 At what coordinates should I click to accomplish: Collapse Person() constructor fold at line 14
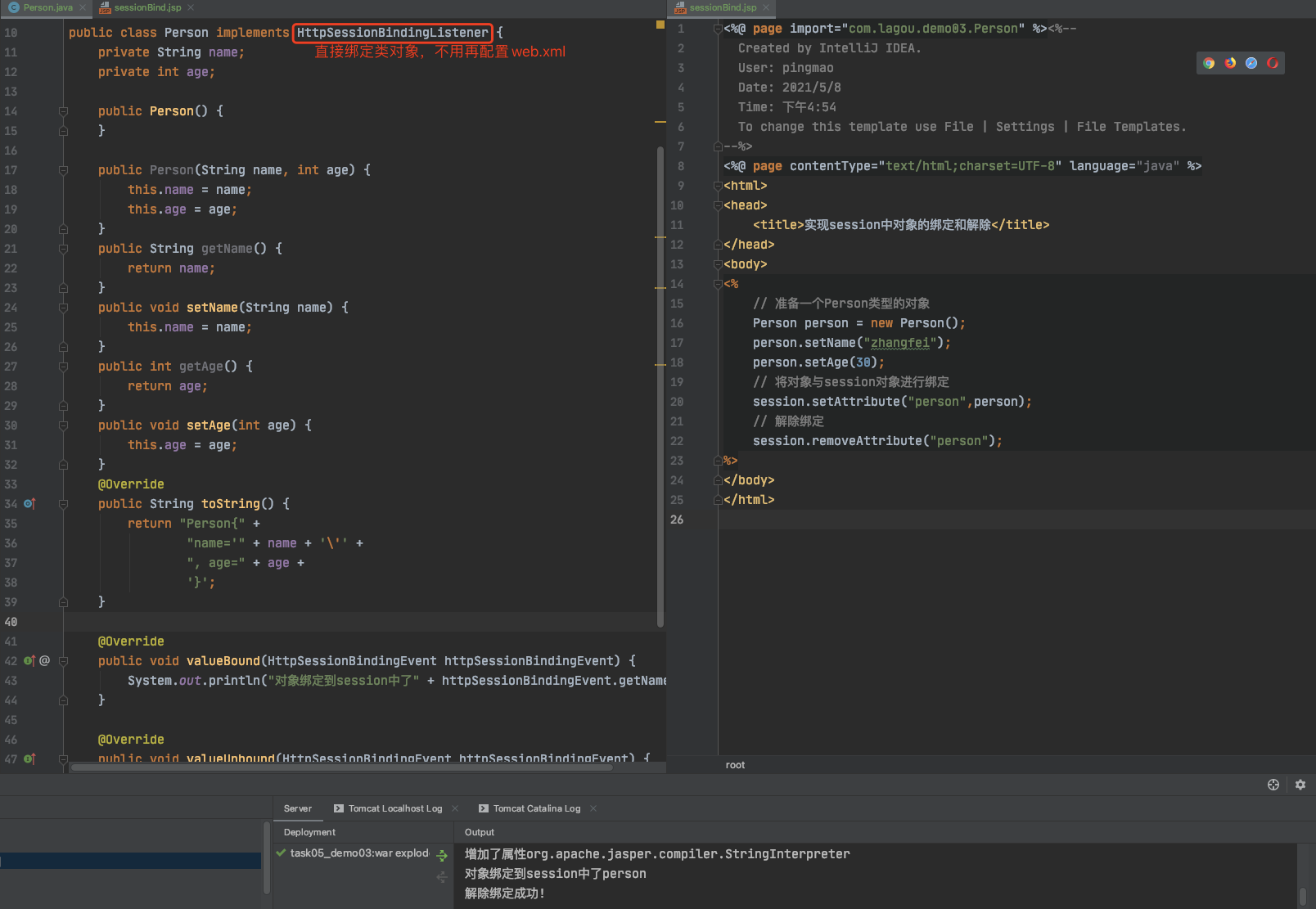(x=63, y=111)
